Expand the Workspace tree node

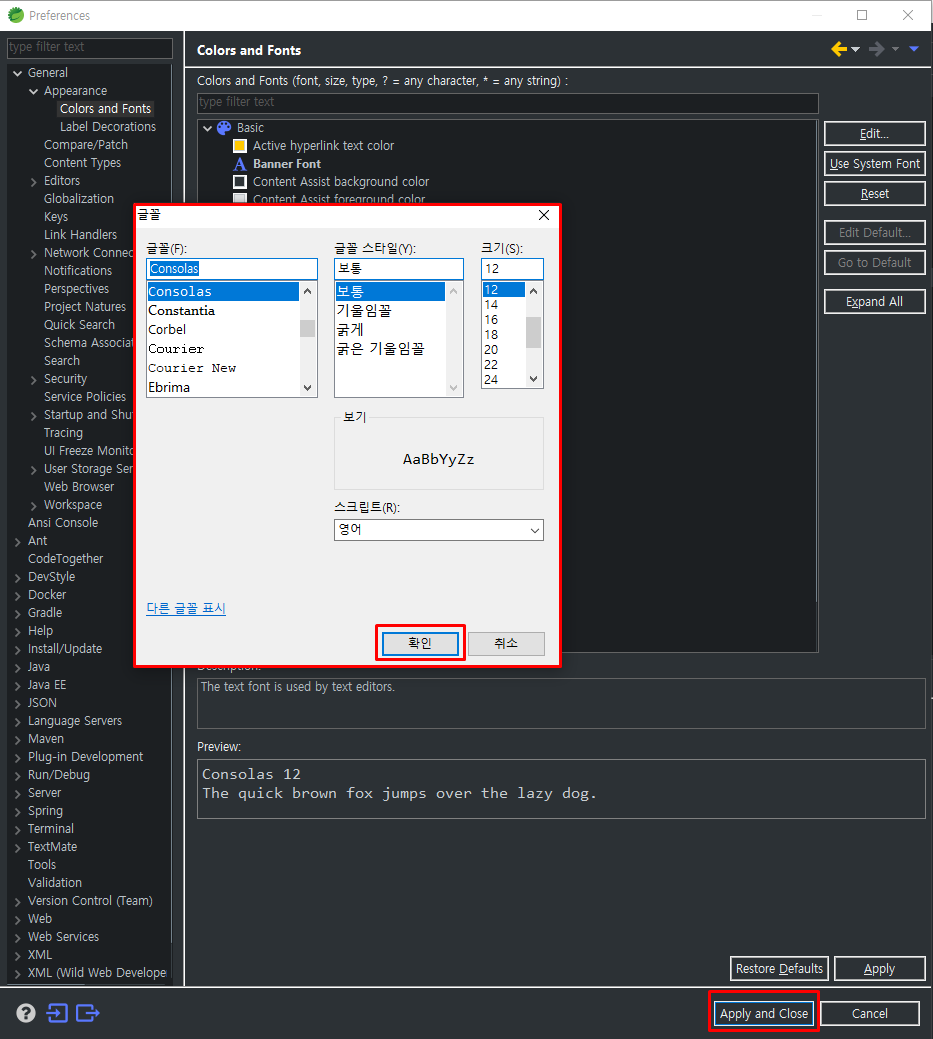[34, 506]
